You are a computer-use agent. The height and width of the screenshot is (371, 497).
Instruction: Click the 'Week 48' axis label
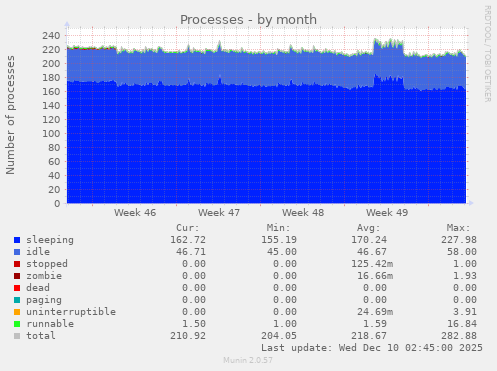pyautogui.click(x=303, y=213)
